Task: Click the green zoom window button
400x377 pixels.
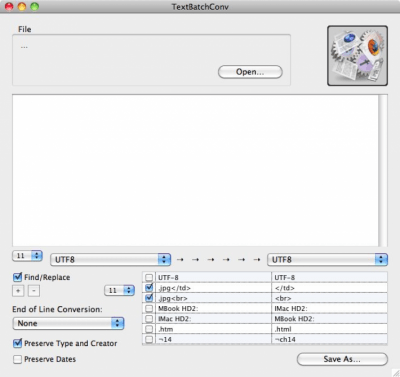Action: [x=35, y=6]
